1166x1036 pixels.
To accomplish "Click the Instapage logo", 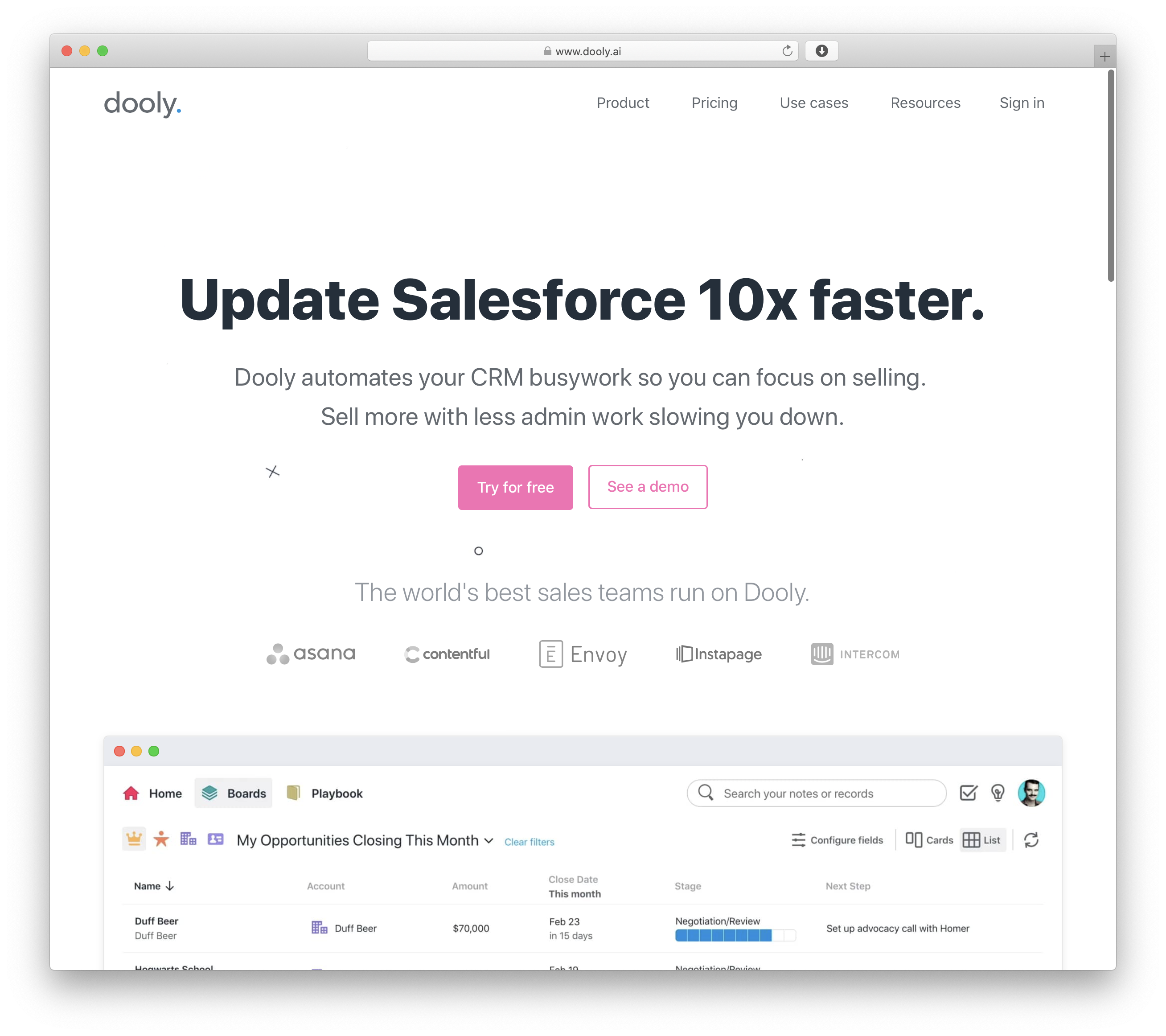I will click(719, 654).
